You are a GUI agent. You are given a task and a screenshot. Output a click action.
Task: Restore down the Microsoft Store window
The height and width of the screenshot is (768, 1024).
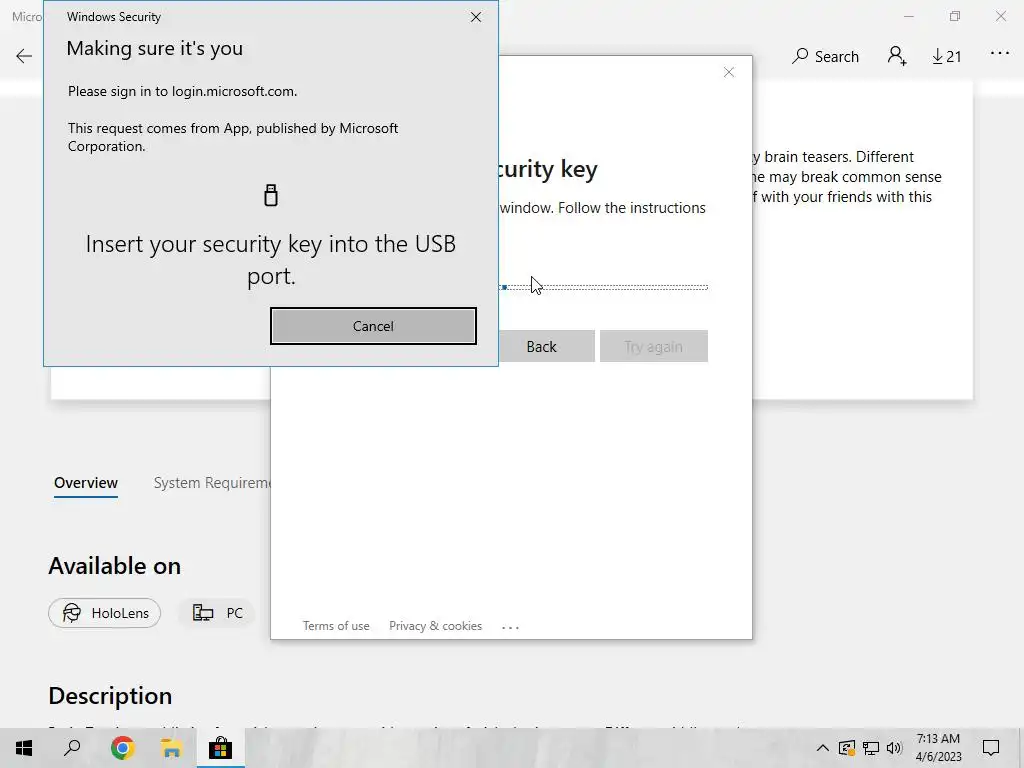click(955, 16)
